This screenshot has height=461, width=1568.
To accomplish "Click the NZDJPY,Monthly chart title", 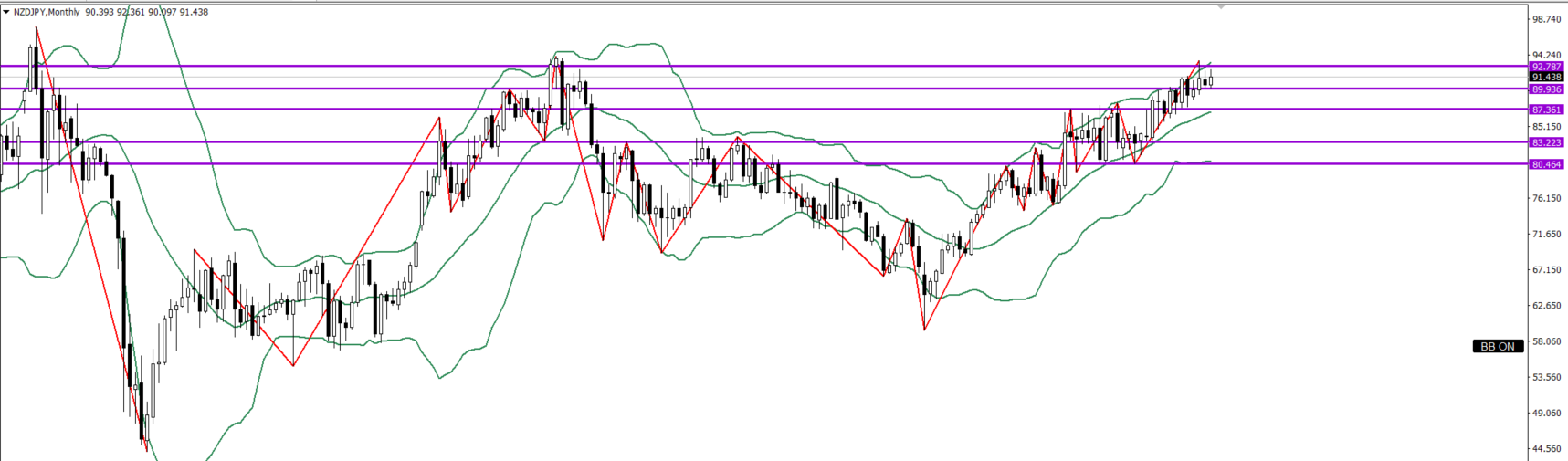I will (x=47, y=12).
